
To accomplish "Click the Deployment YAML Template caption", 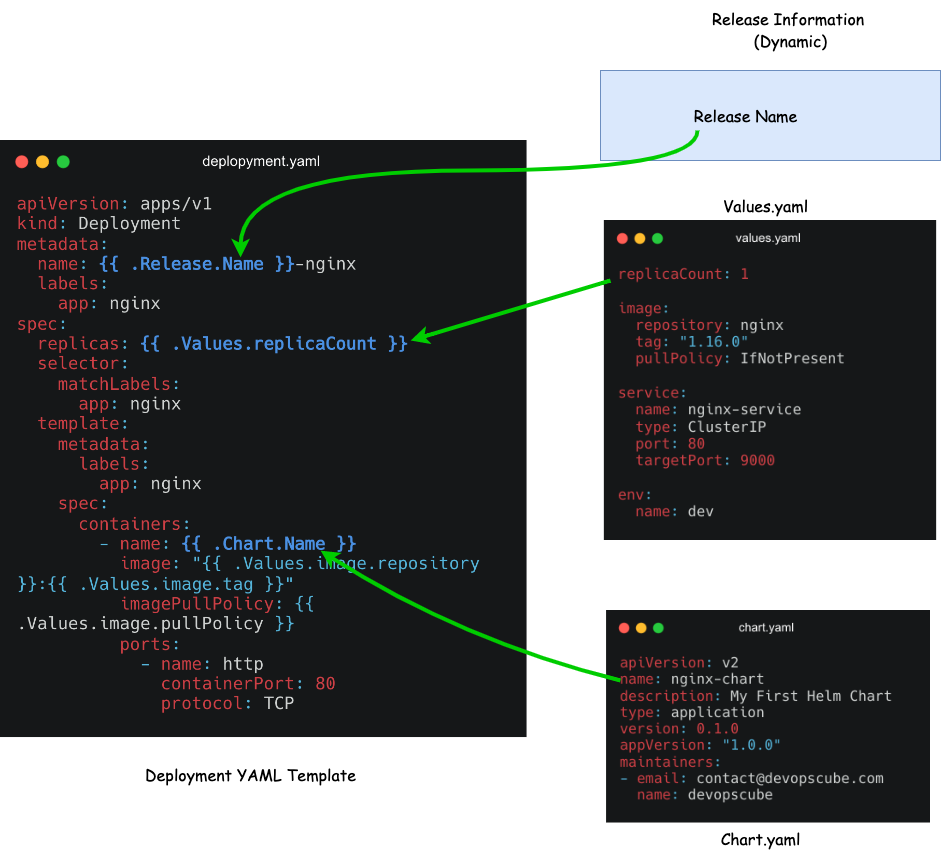I will click(x=250, y=775).
